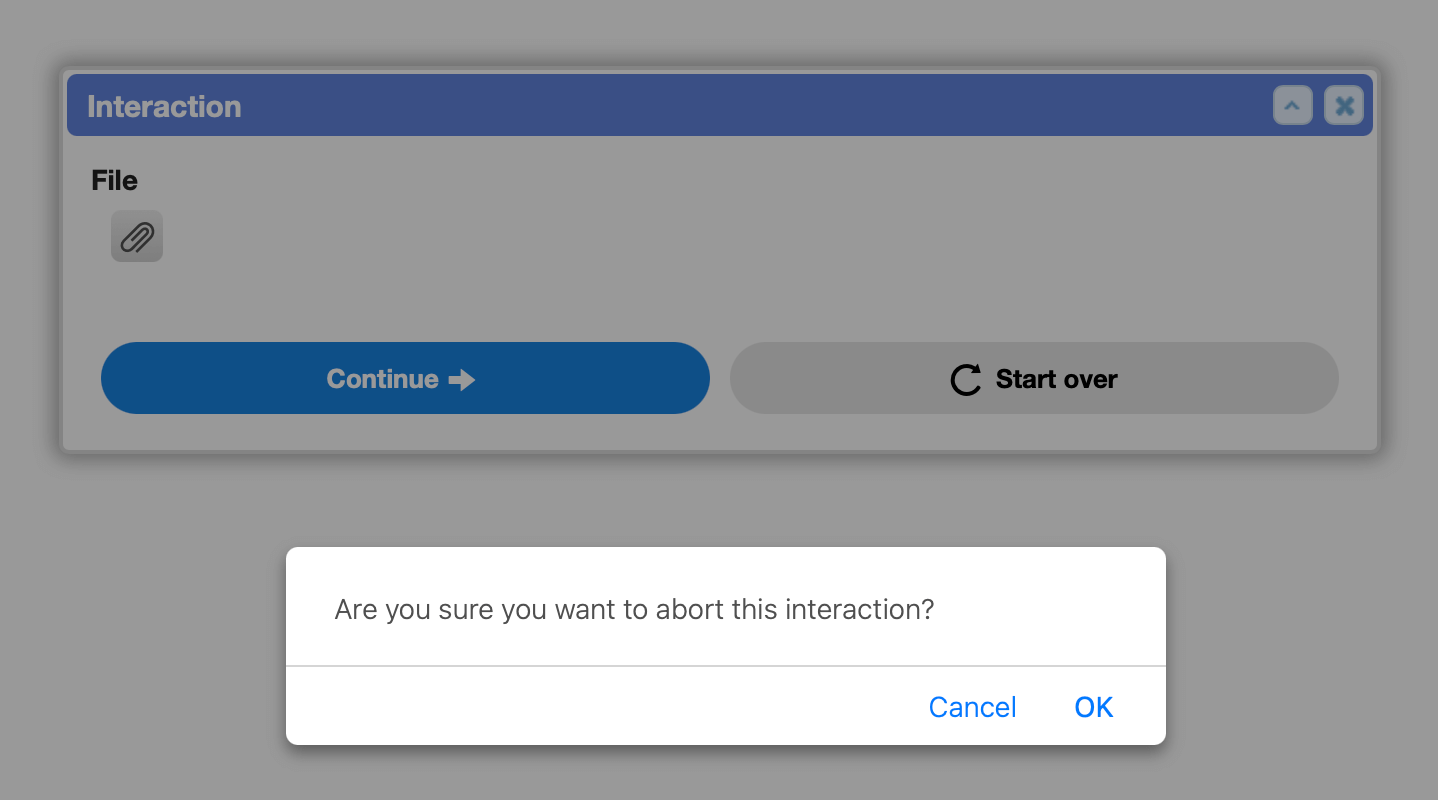Click the Start over label text
Viewport: 1438px width, 800px height.
1057,379
